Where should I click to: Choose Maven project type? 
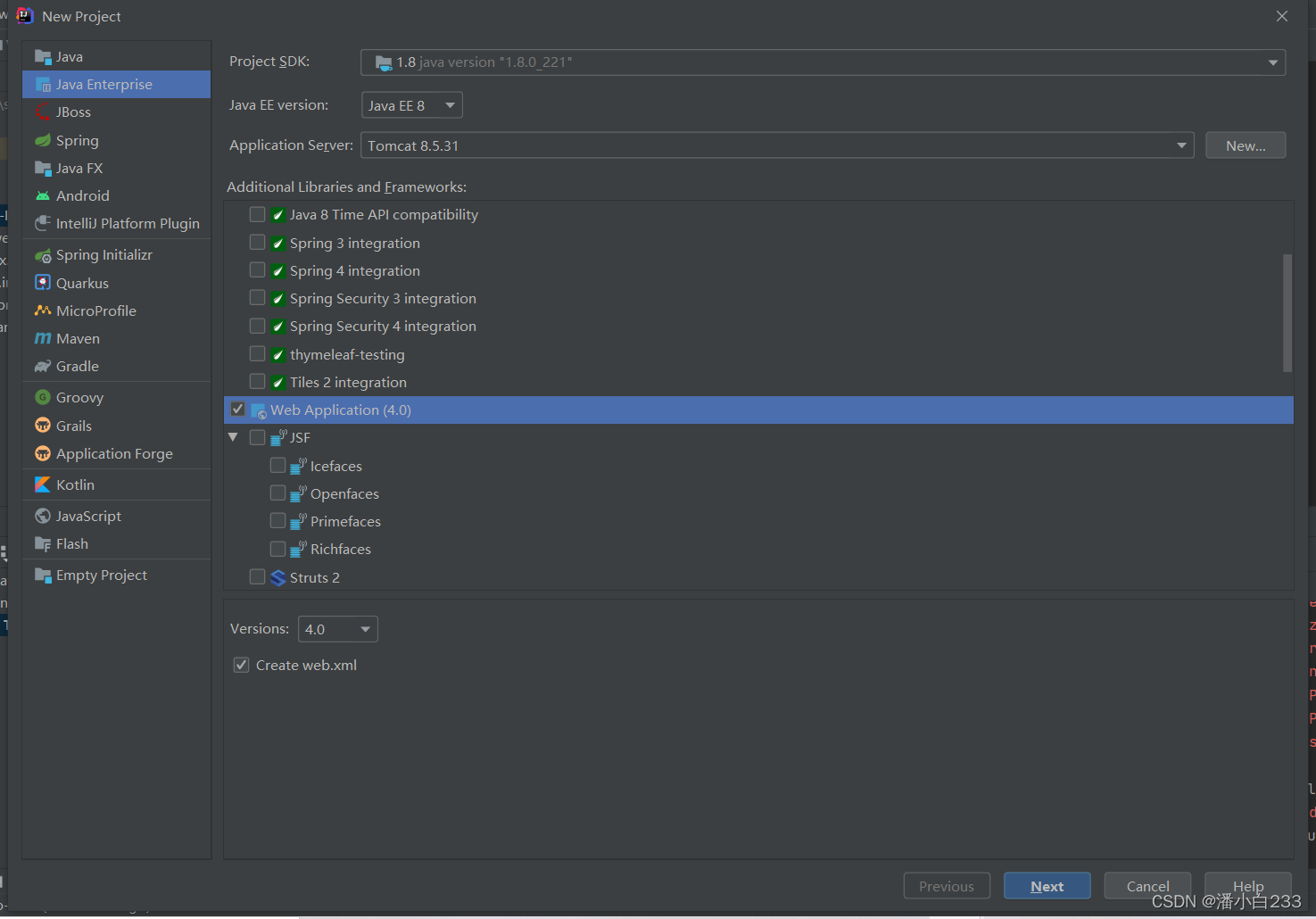pyautogui.click(x=117, y=339)
